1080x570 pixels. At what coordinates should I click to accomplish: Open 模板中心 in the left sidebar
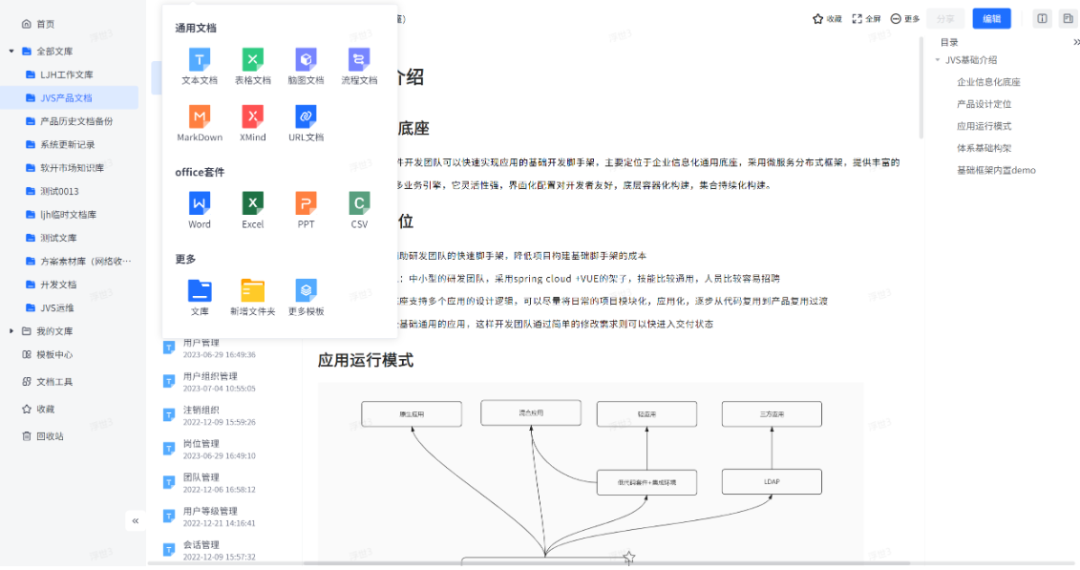(54, 355)
